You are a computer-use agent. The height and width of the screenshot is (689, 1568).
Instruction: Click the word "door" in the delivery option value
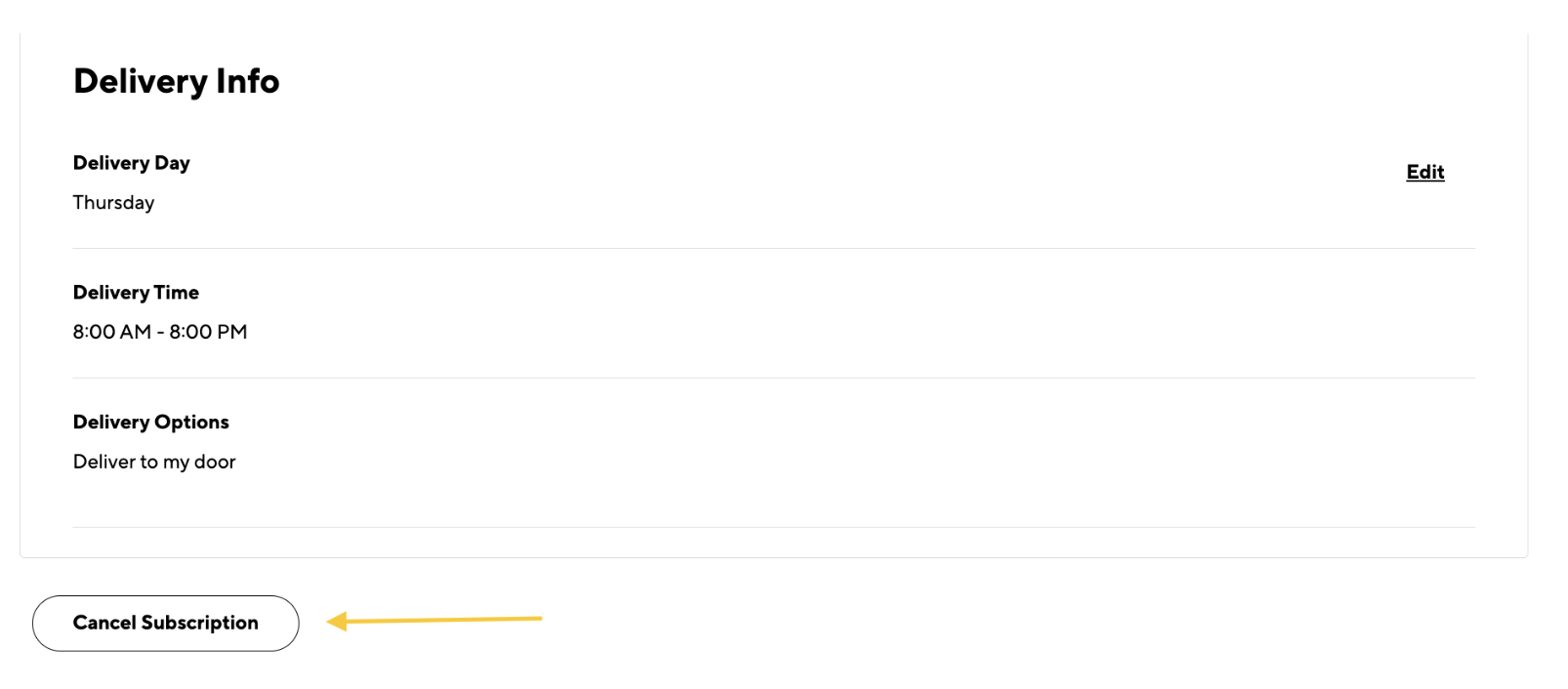pos(215,462)
